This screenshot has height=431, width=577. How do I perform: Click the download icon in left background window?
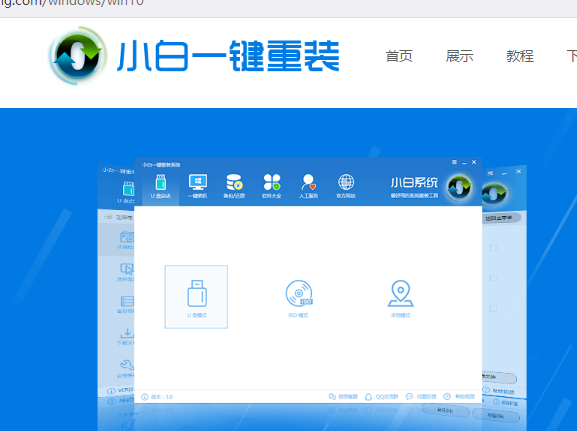(x=127, y=333)
